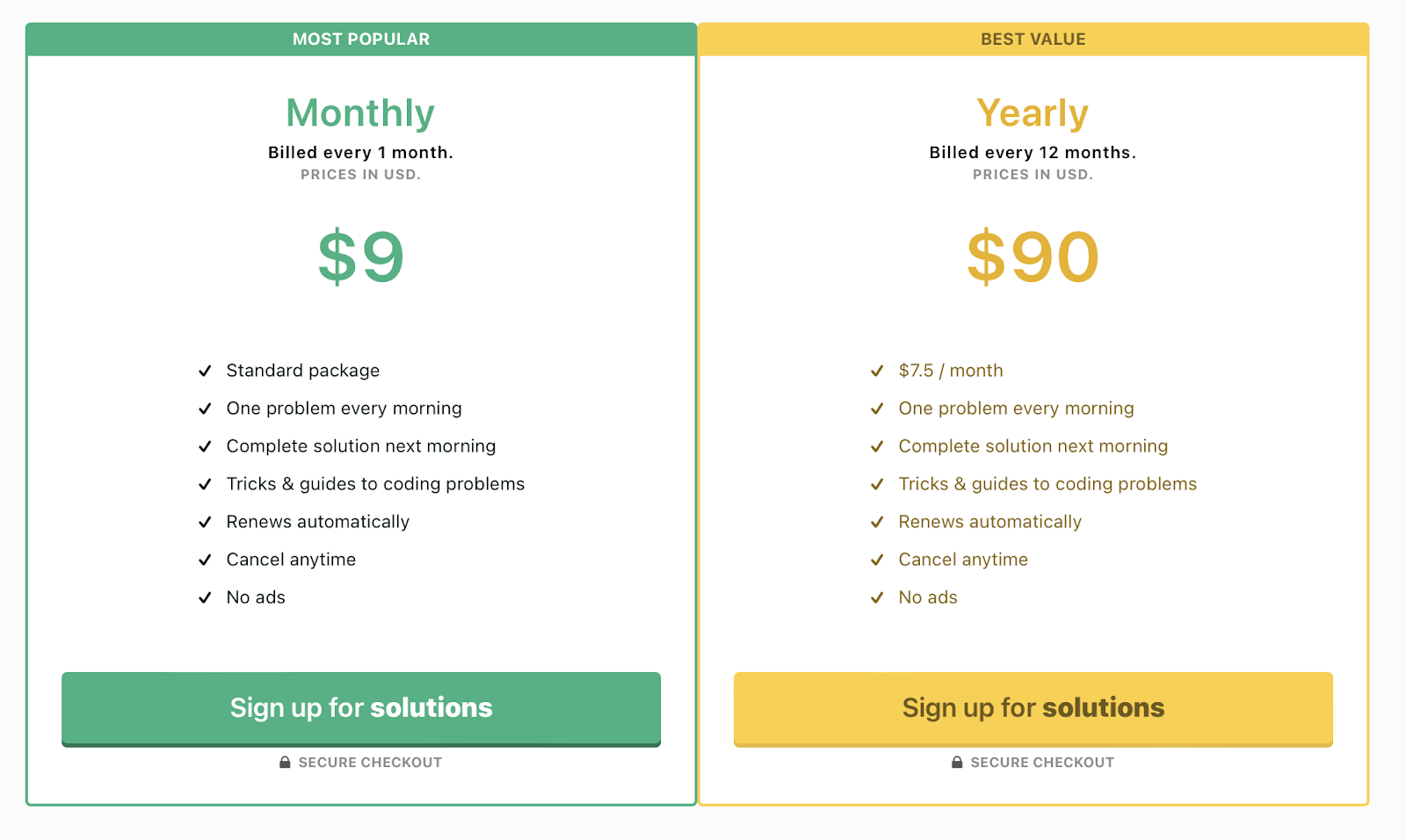Click lock icon under Monthly plan
1406x840 pixels.
285,763
